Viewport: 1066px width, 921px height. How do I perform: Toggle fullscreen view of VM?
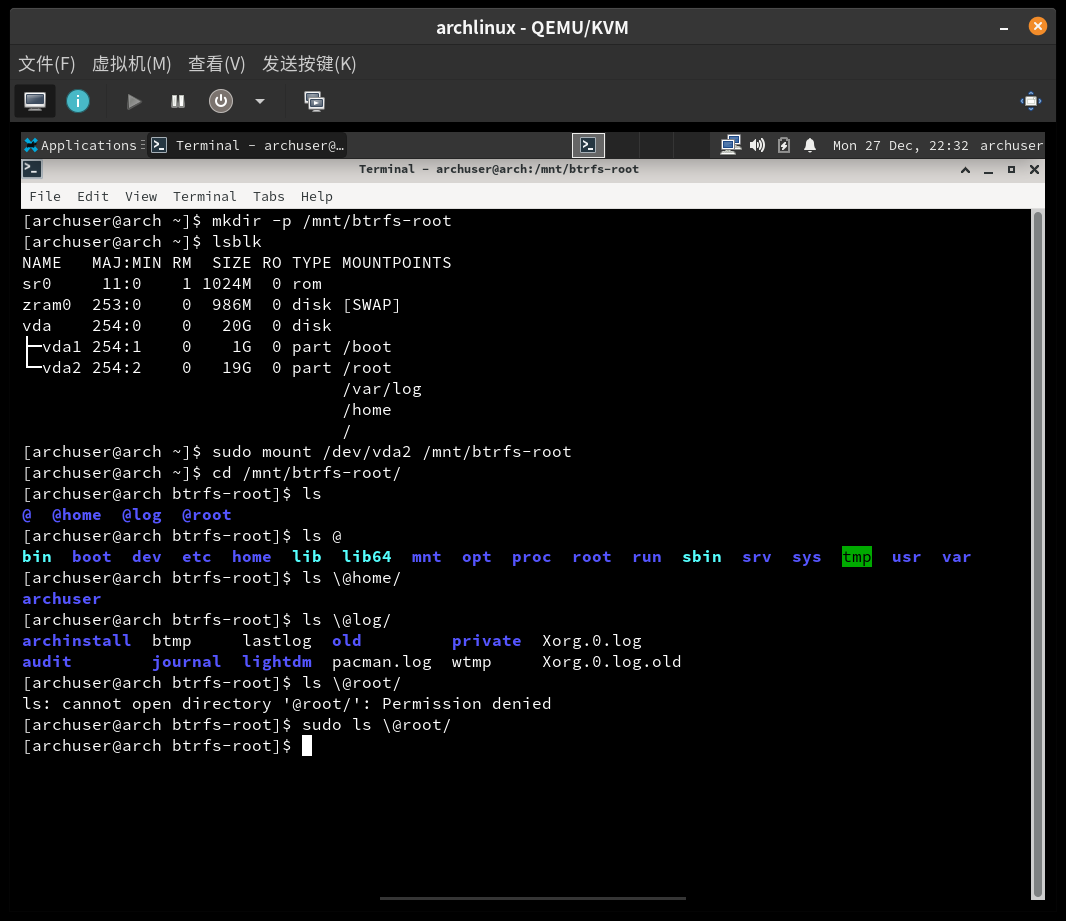tap(1031, 101)
